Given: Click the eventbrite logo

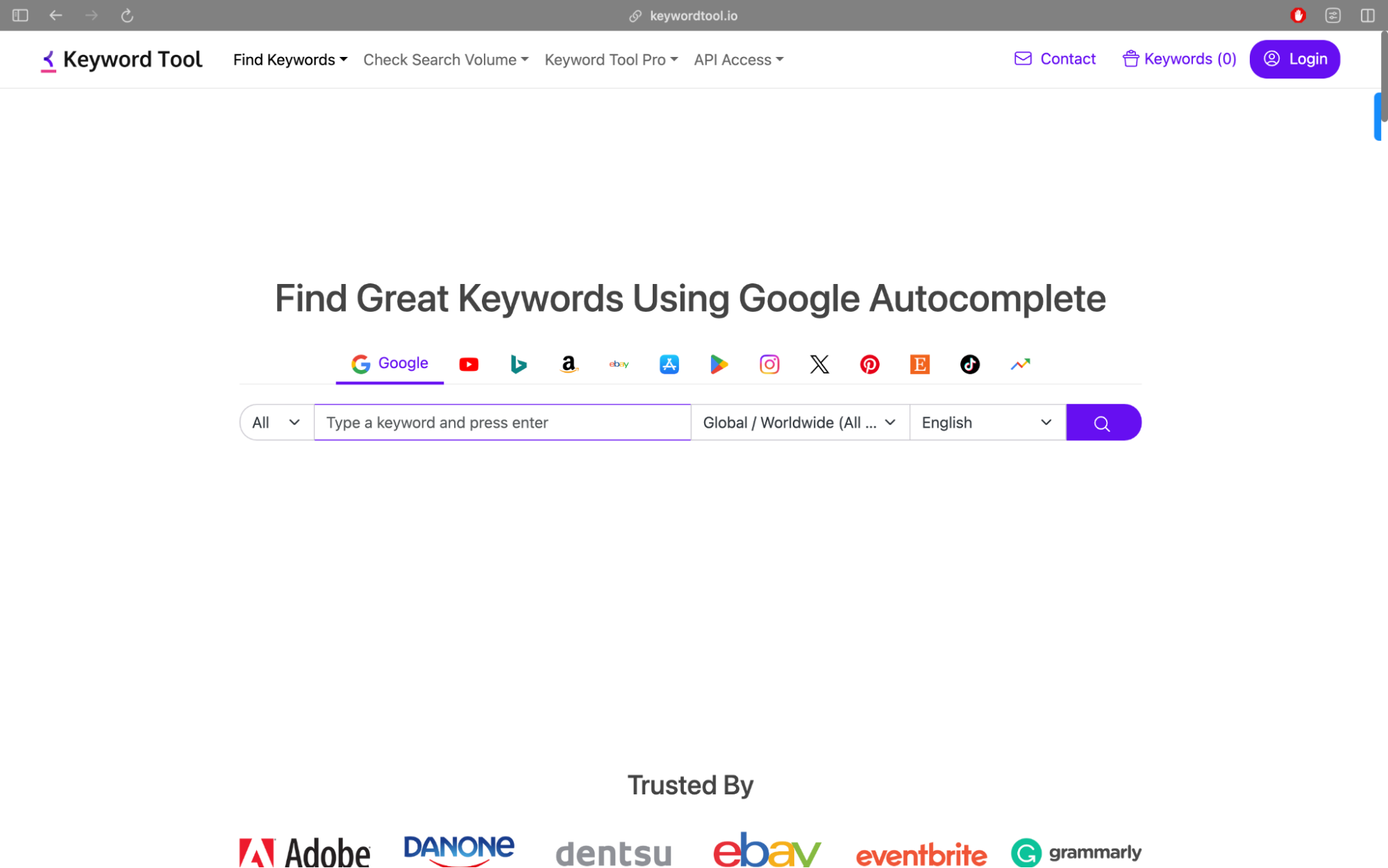Looking at the screenshot, I should click(921, 855).
